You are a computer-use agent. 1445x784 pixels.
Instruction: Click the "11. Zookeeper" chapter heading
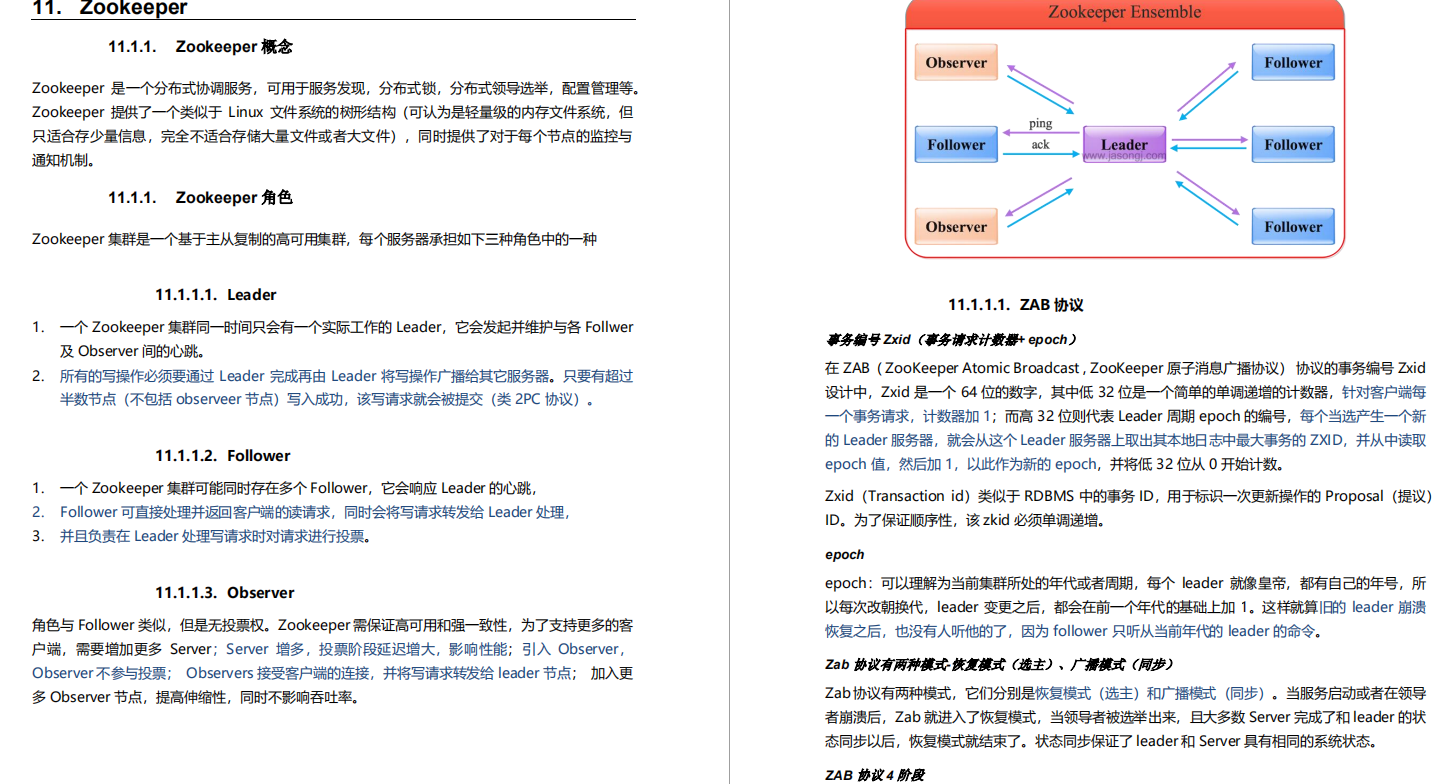click(x=109, y=8)
